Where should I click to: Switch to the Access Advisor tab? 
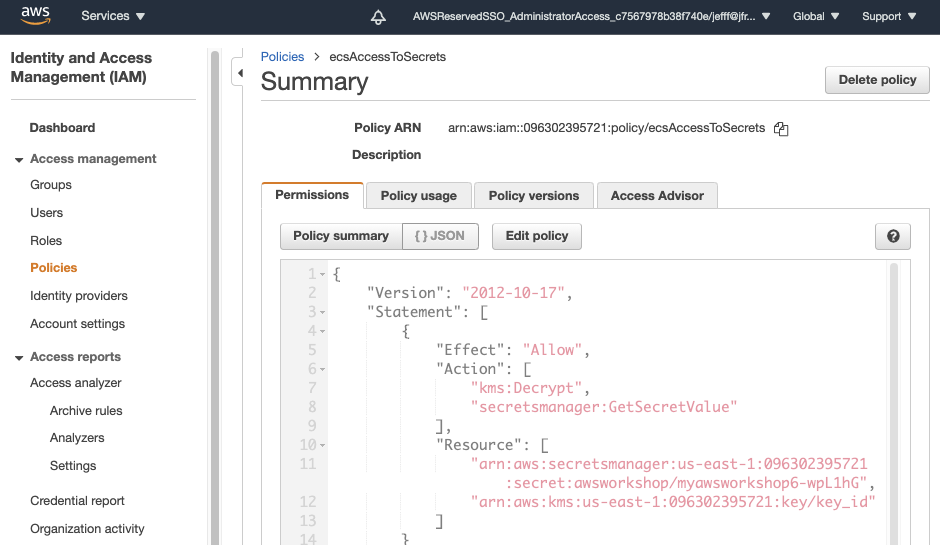[657, 196]
